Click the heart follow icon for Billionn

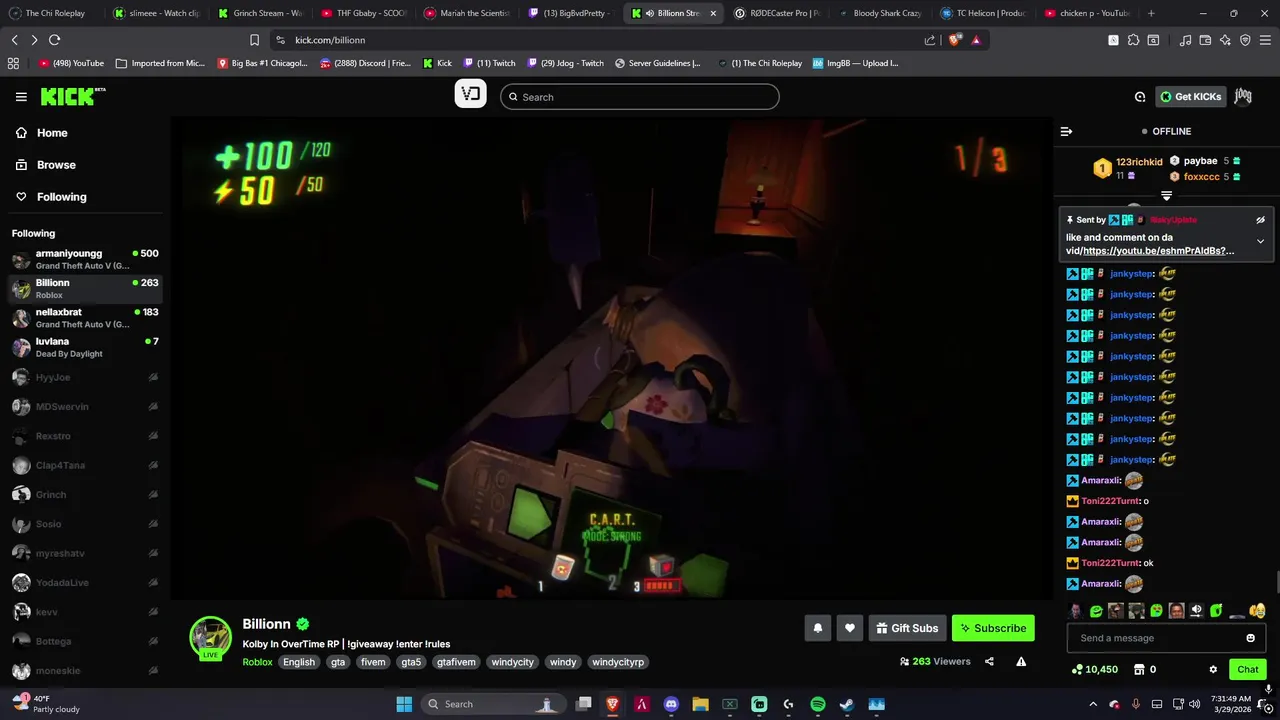tap(850, 628)
